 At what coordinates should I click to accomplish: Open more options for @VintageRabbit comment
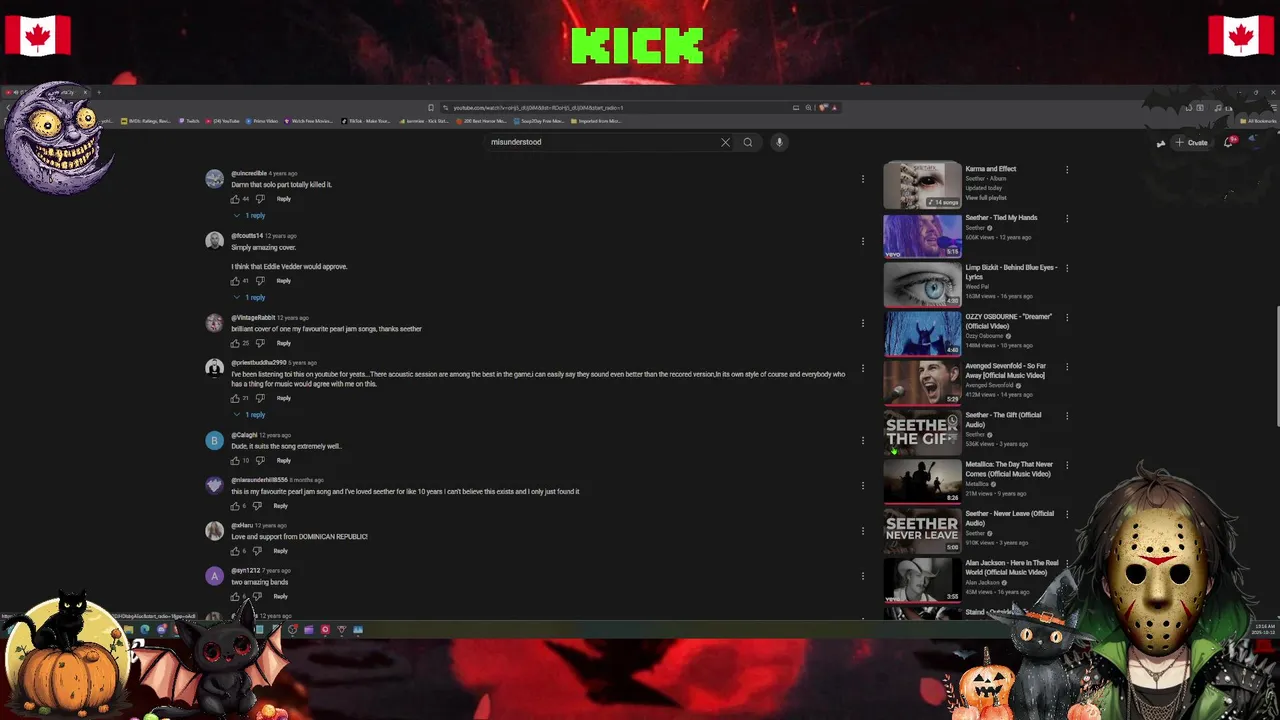[863, 323]
